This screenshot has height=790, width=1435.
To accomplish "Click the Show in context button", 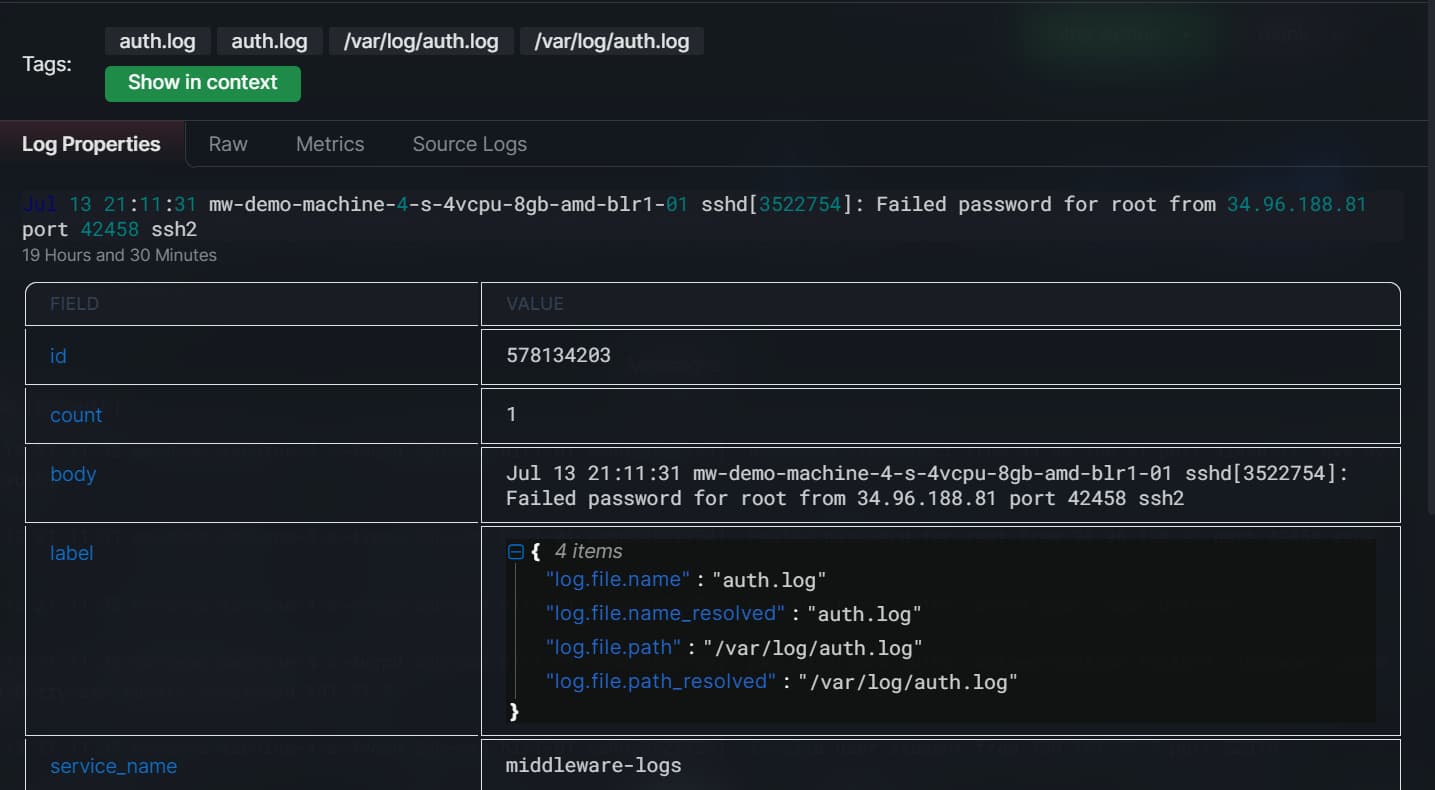I will 202,83.
